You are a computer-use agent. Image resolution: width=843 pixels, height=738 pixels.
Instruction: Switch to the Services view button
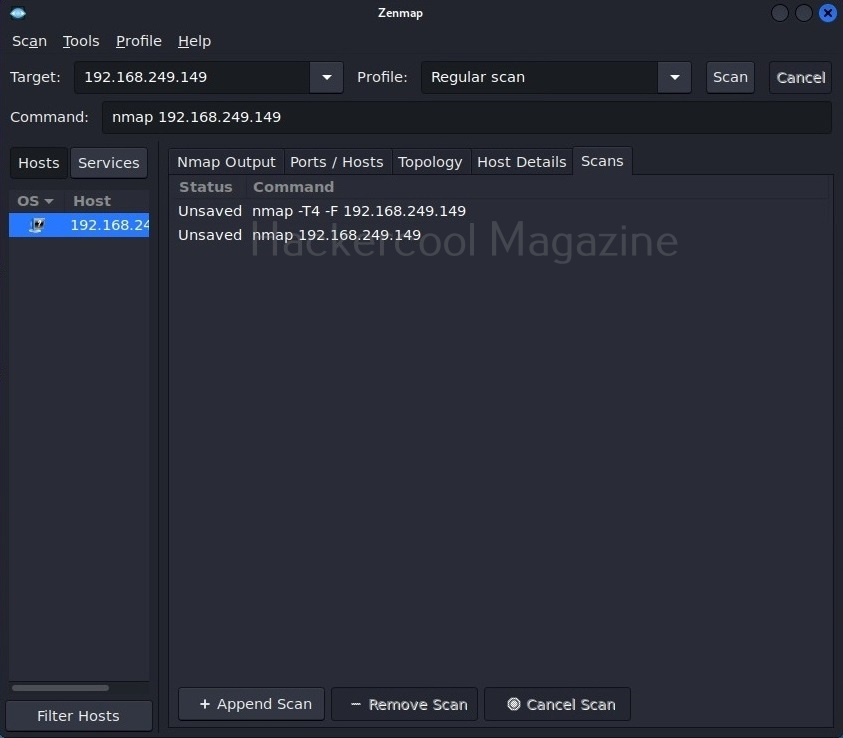point(109,163)
